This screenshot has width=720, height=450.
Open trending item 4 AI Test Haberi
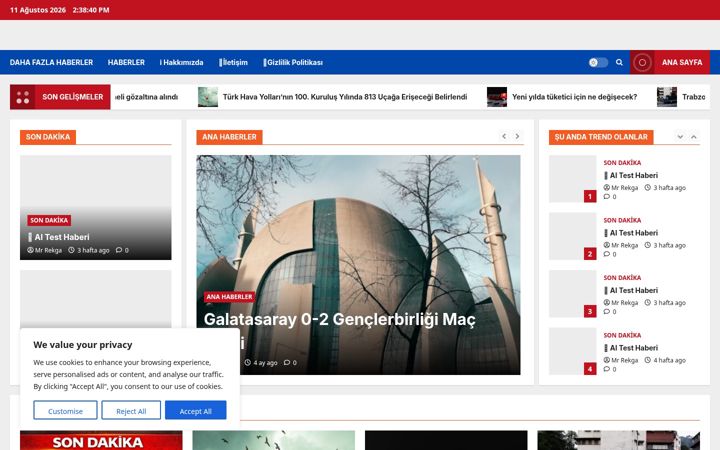coord(633,348)
